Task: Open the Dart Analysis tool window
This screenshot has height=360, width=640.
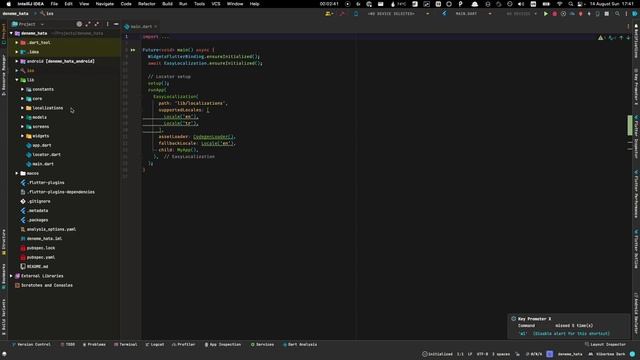Action: pos(300,344)
